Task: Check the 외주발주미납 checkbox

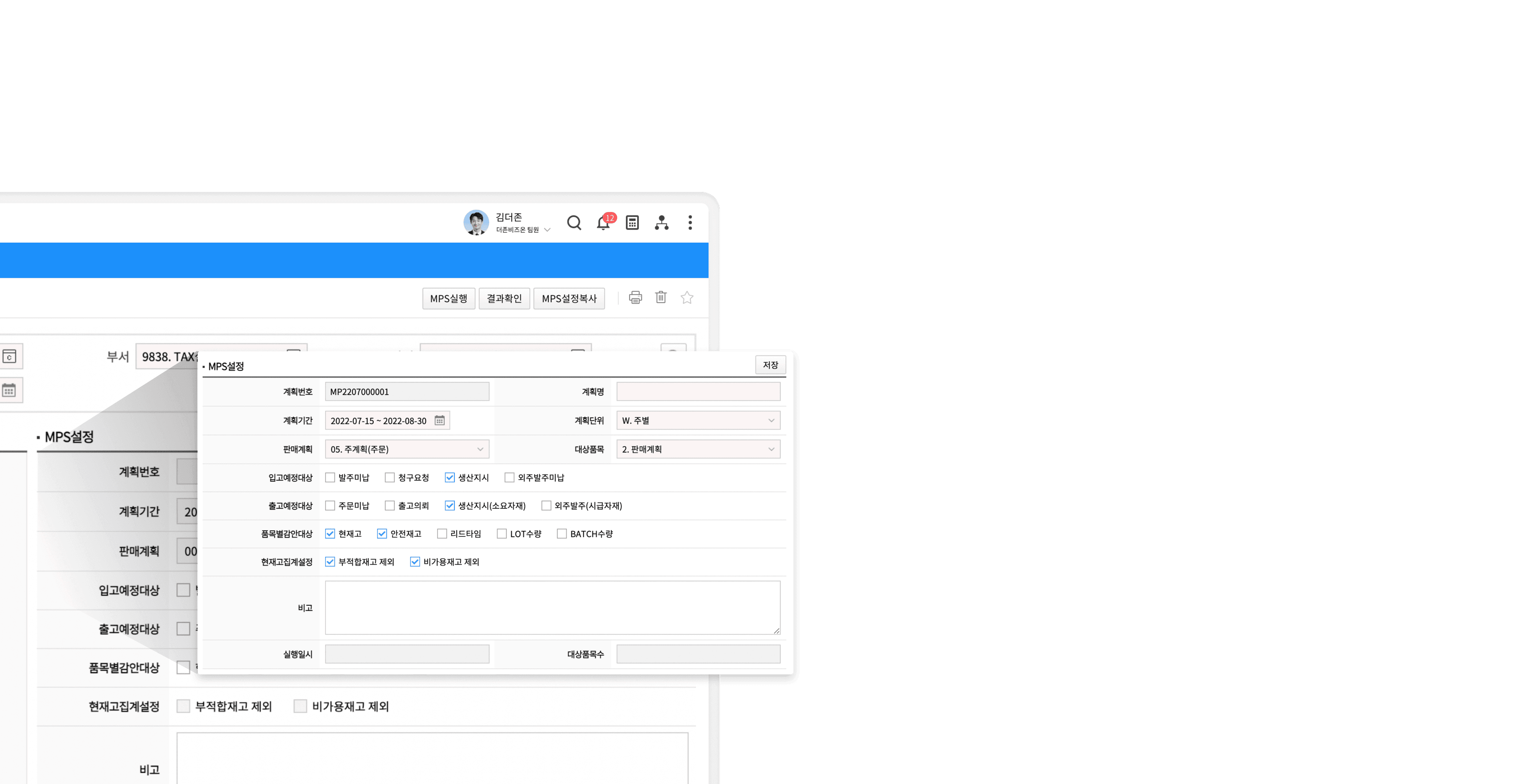Action: point(509,478)
